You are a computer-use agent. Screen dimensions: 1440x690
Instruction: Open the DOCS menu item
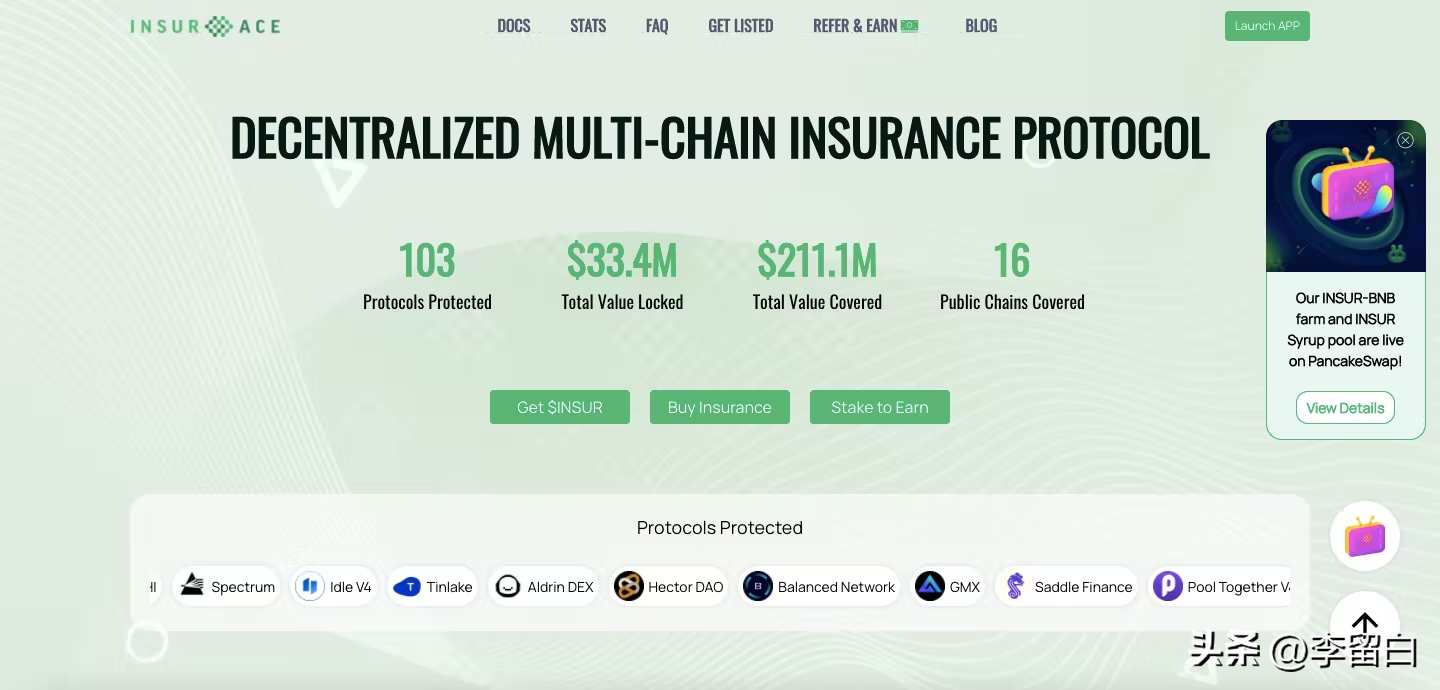click(x=514, y=26)
